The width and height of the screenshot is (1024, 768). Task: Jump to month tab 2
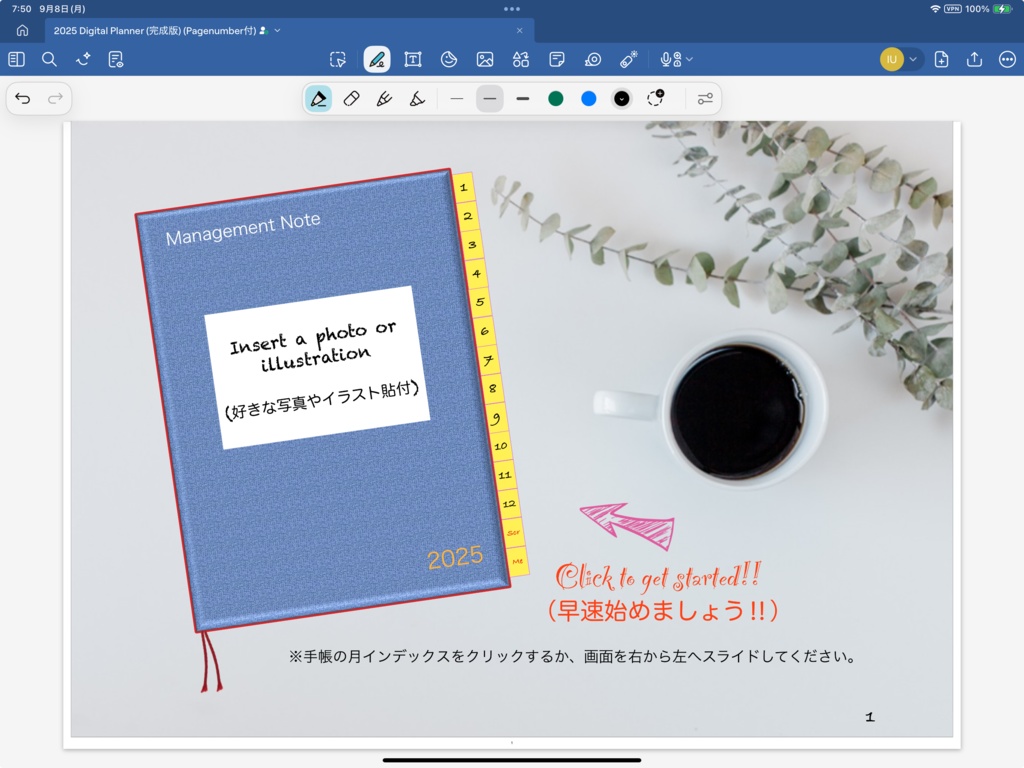click(x=468, y=216)
